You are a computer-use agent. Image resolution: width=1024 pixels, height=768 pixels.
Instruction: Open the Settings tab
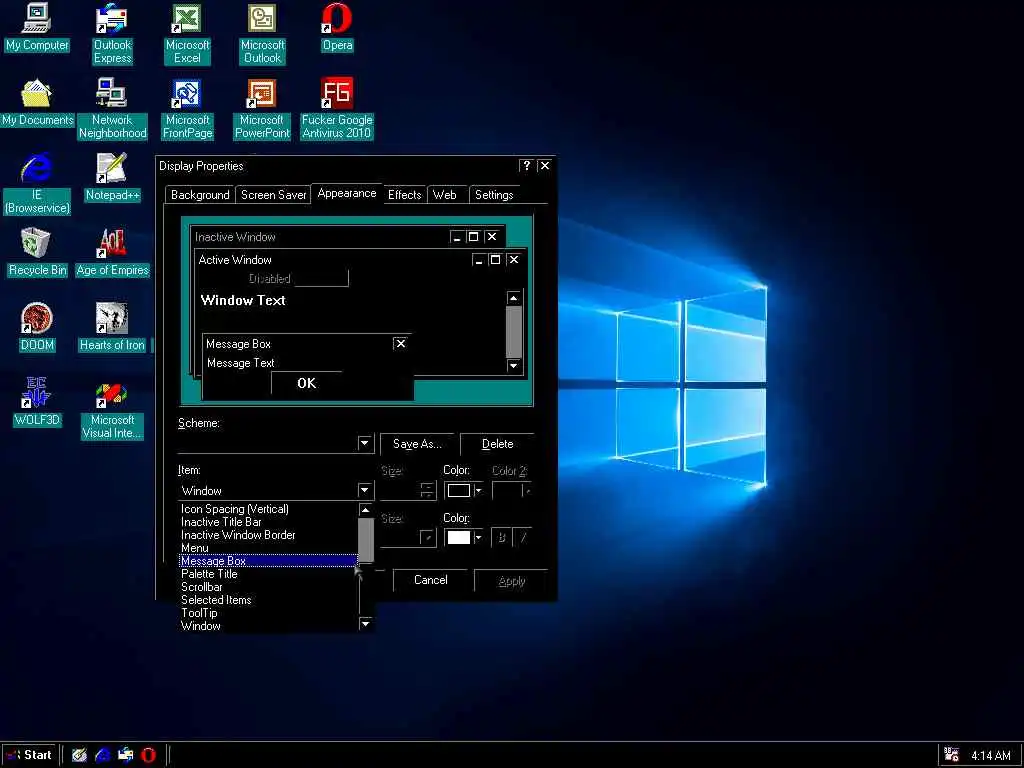tap(494, 195)
